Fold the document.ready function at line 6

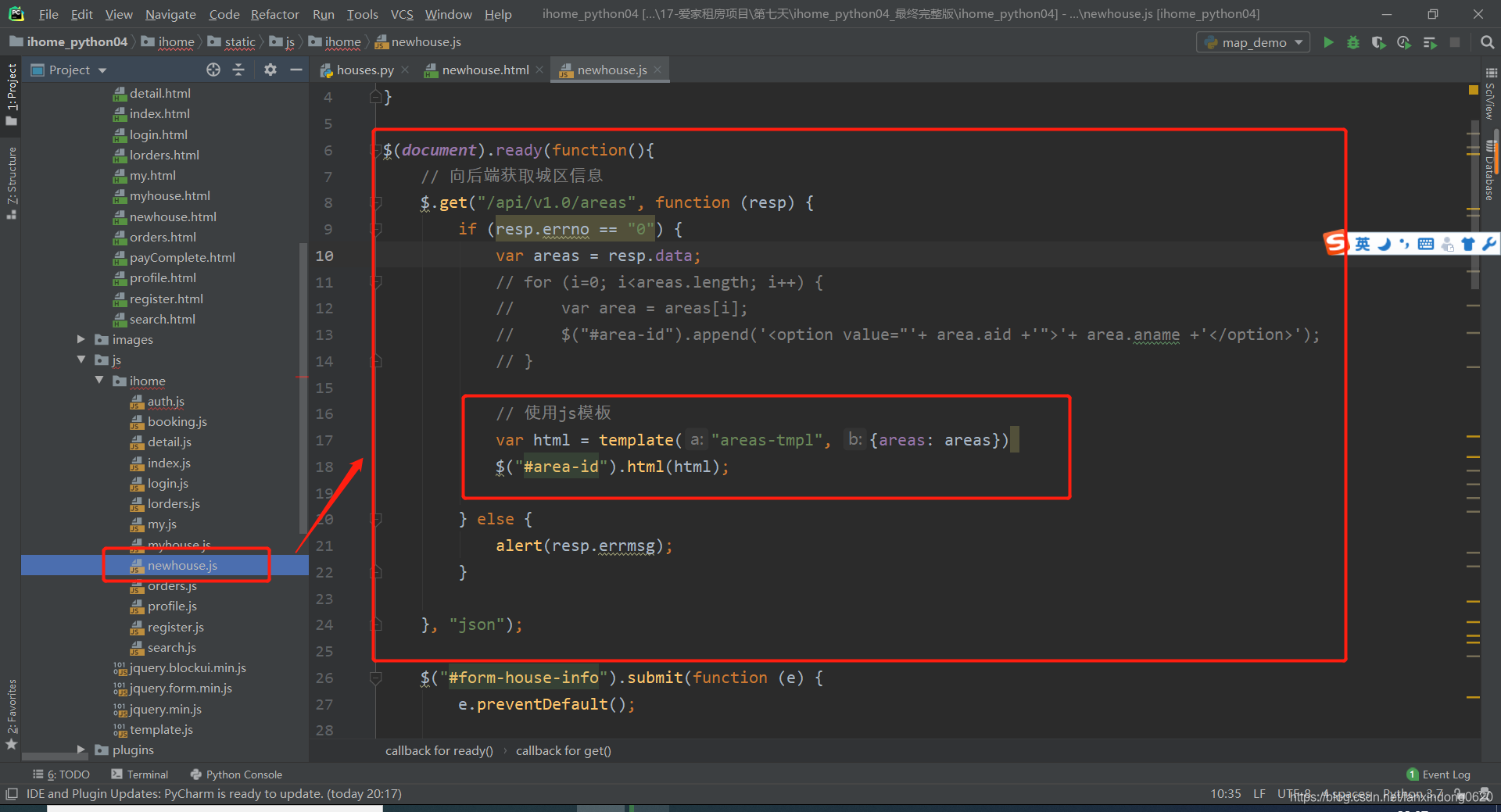coord(375,150)
